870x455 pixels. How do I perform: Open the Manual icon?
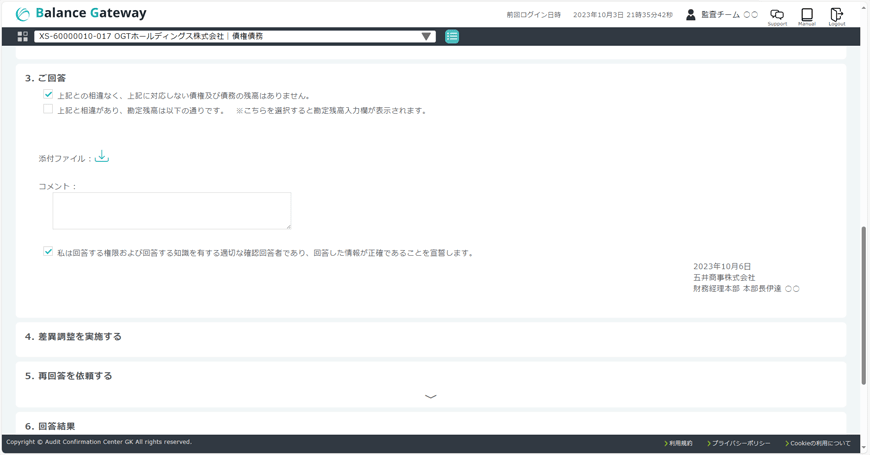[806, 15]
